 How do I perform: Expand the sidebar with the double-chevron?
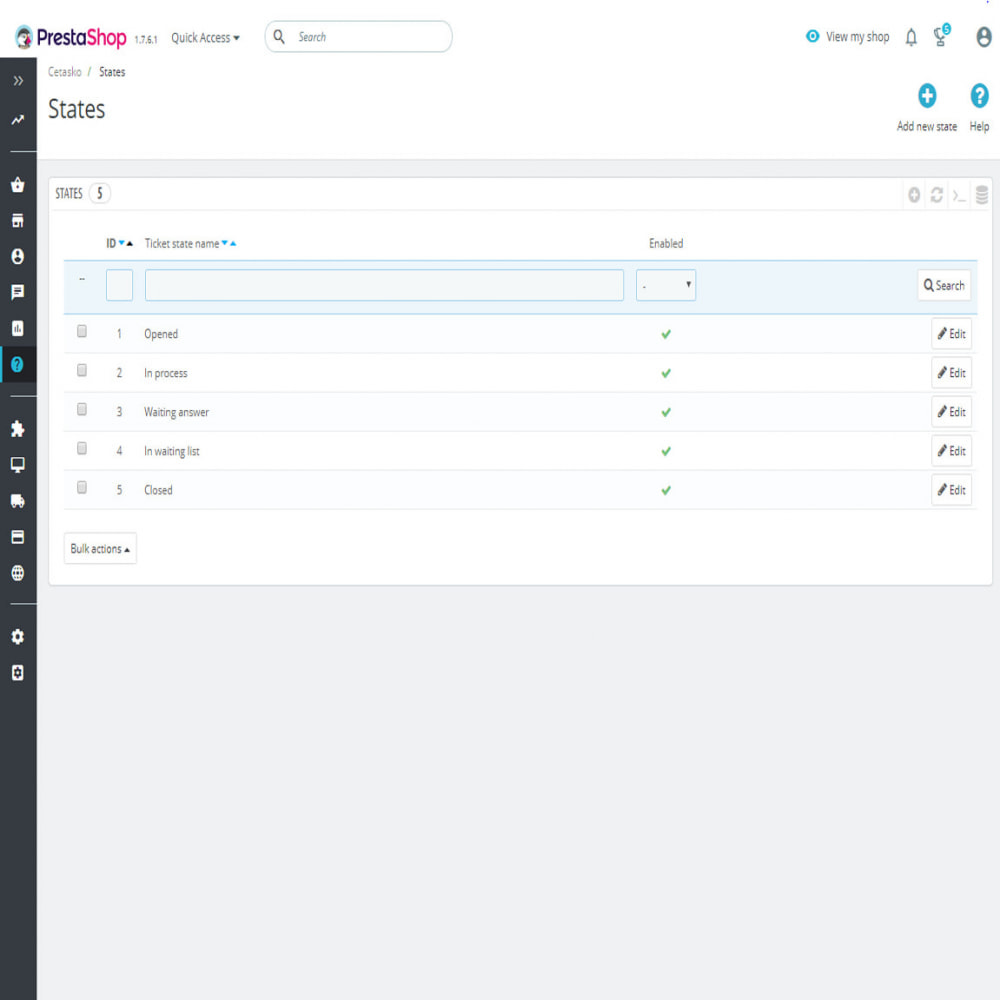click(x=18, y=80)
